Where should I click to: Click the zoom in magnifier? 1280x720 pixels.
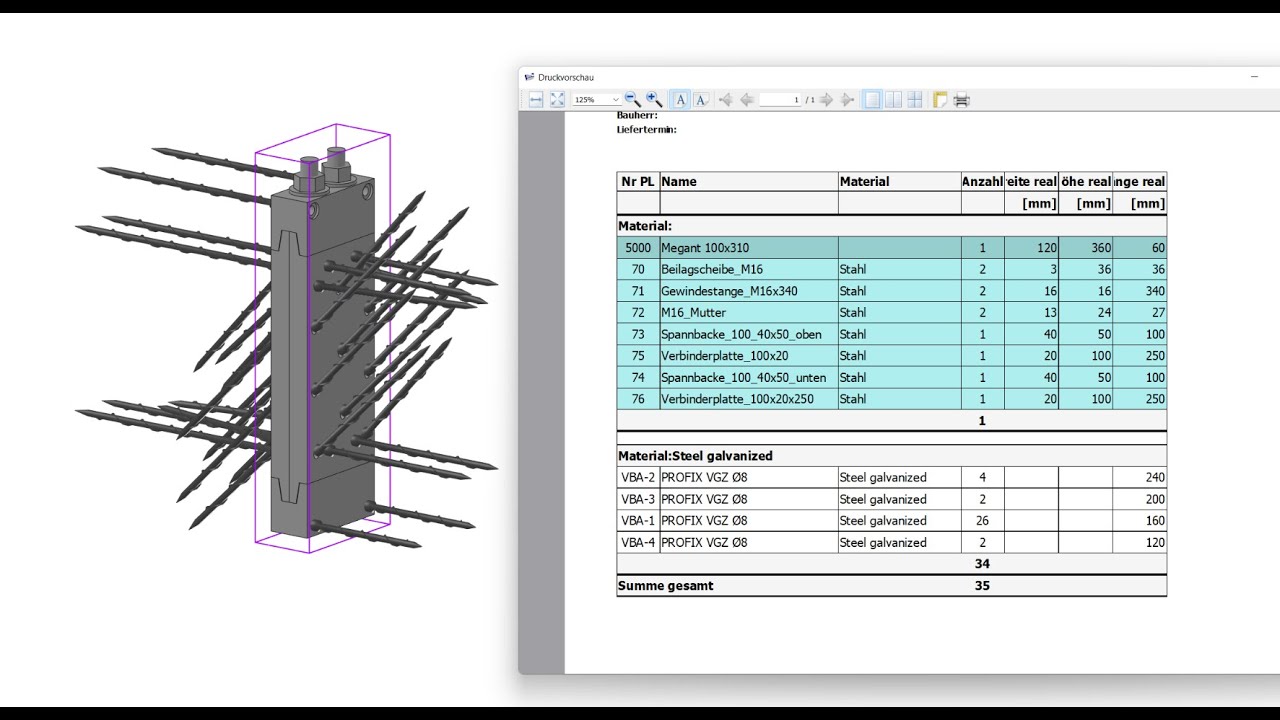coord(654,99)
